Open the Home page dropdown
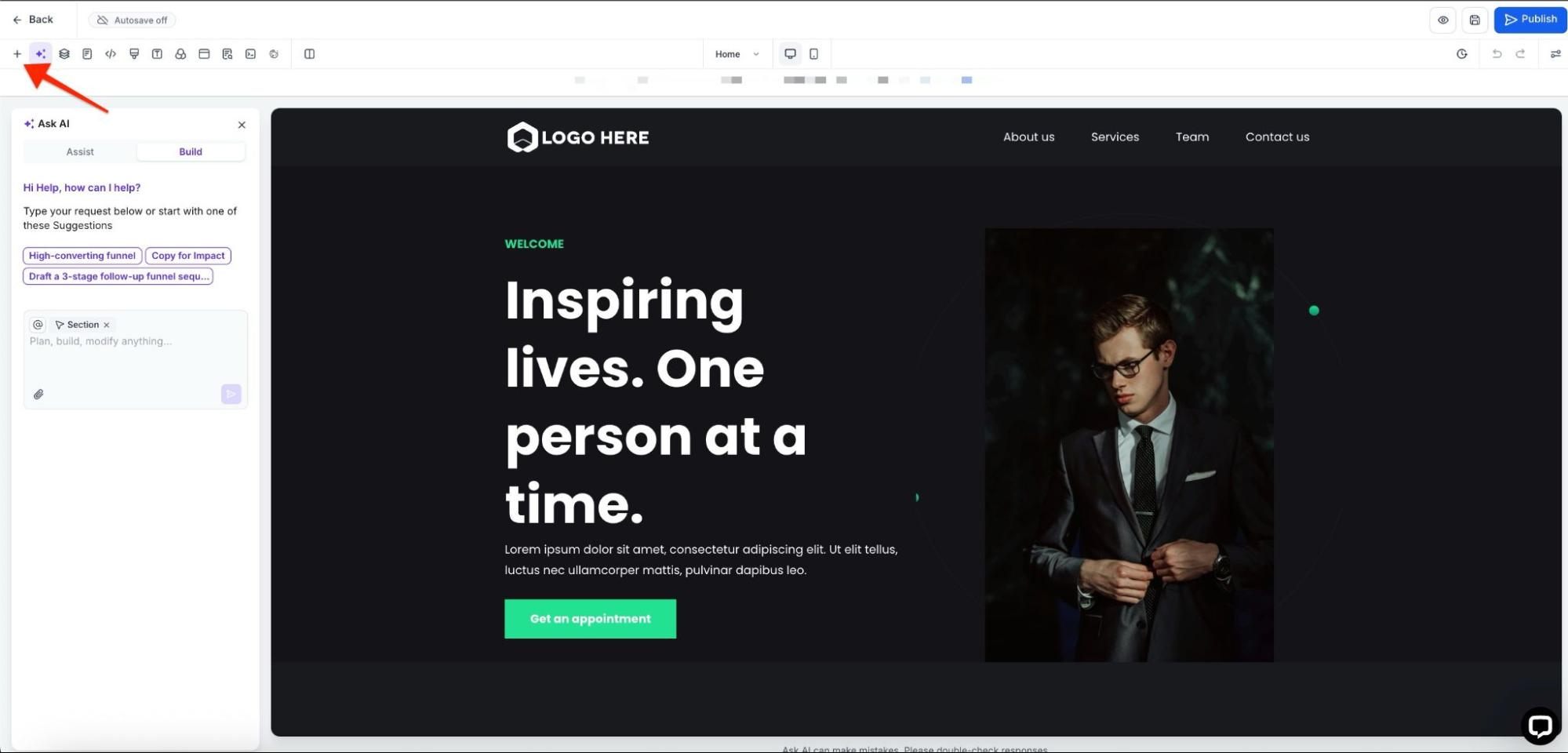Viewport: 1568px width, 753px height. click(737, 54)
